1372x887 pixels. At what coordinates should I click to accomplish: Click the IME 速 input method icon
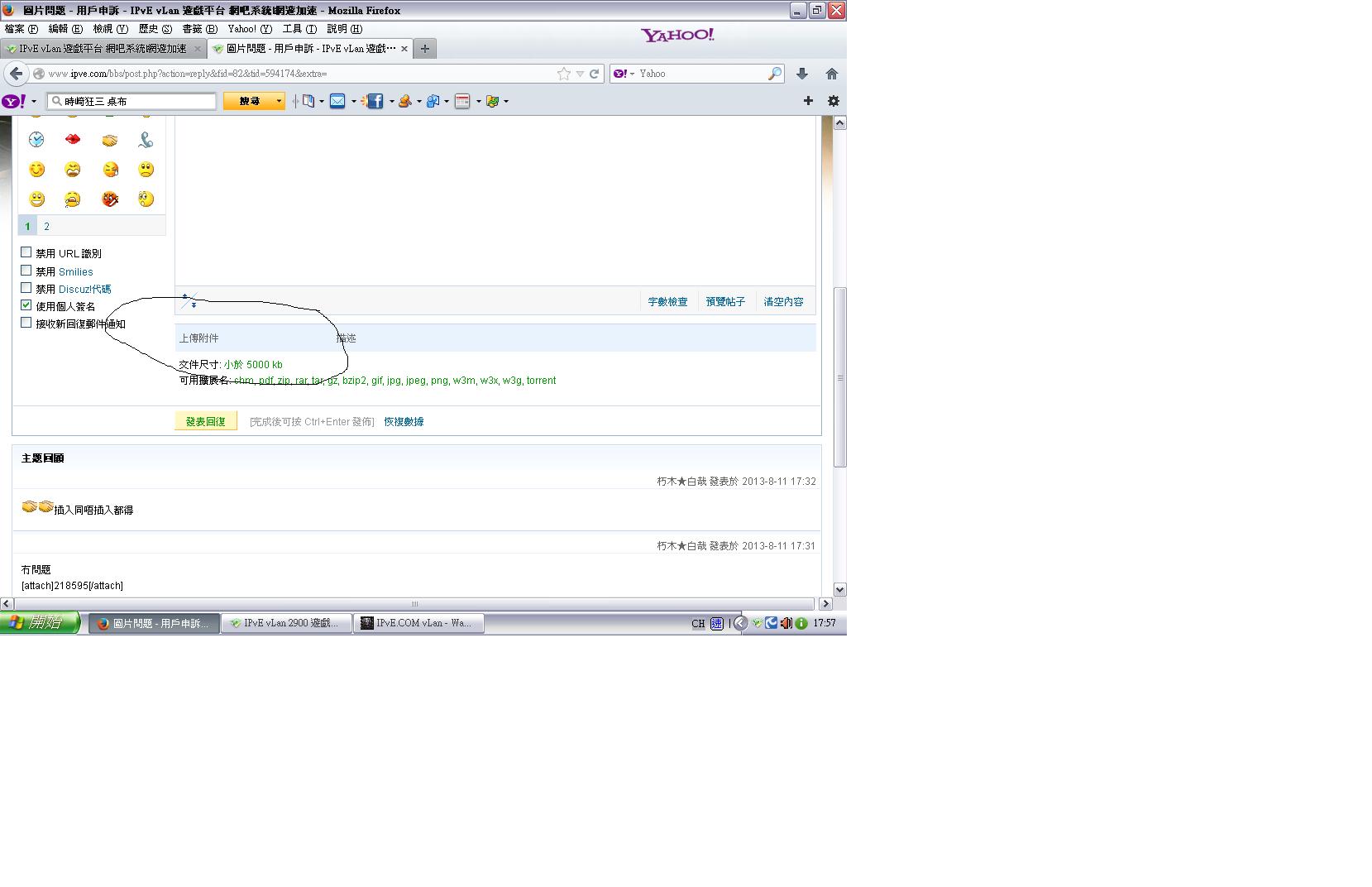(x=716, y=623)
